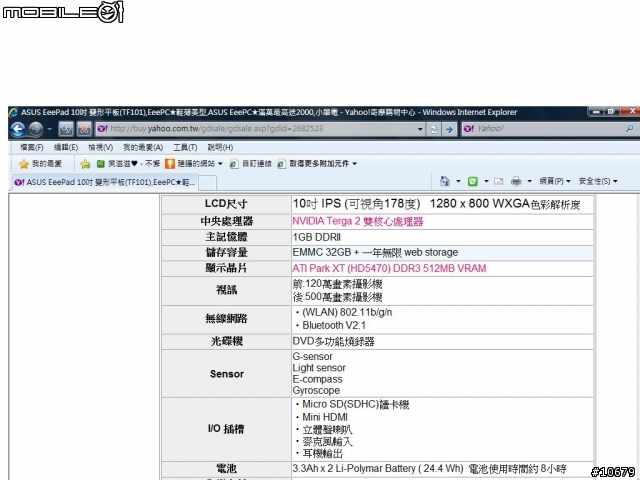Click the 立體聲喇叭 text line

(x=327, y=430)
